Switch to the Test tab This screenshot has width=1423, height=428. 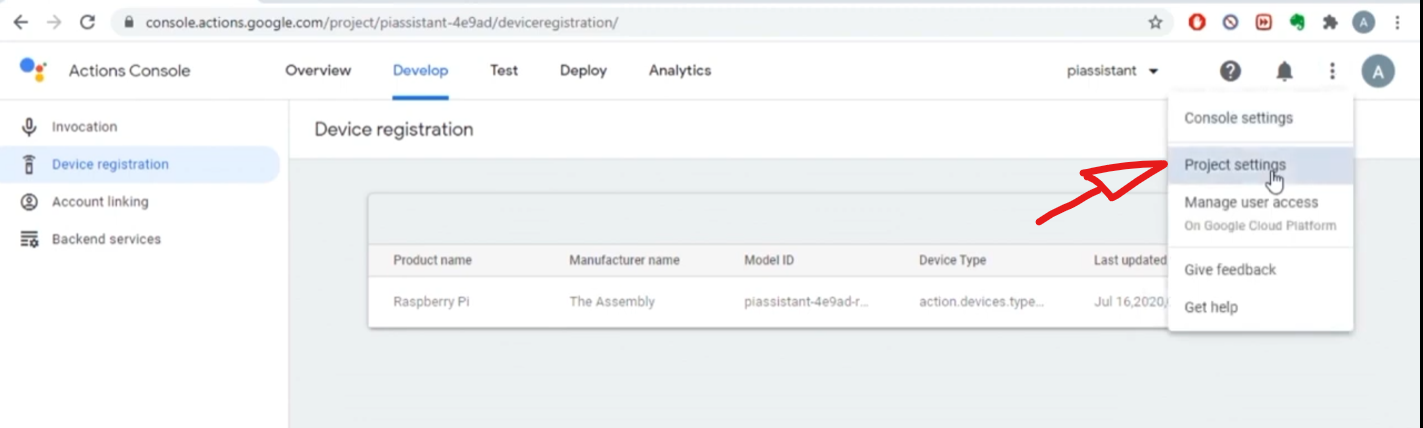[504, 71]
